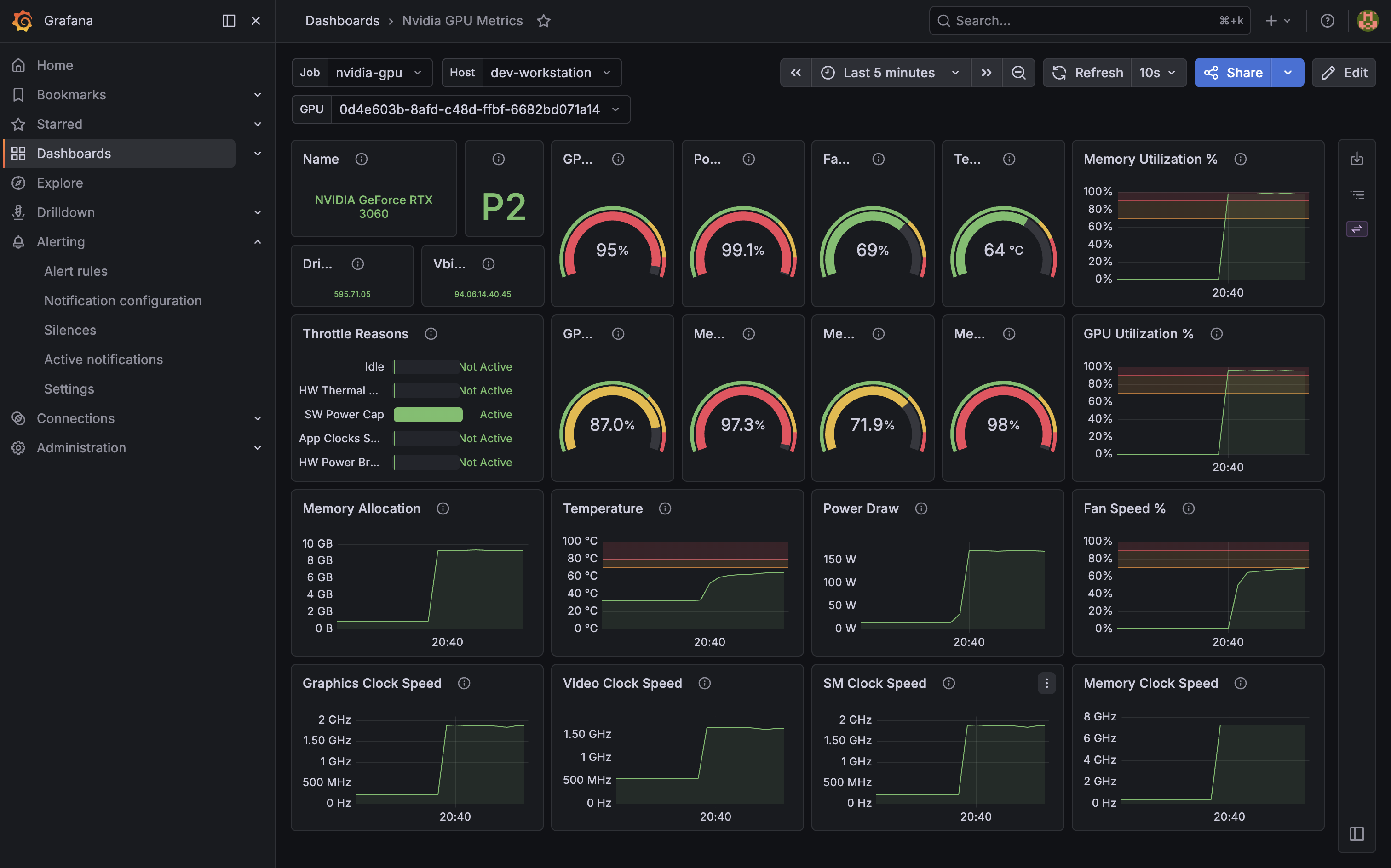Show info for Power Draw panel
The height and width of the screenshot is (868, 1391).
pyautogui.click(x=921, y=508)
